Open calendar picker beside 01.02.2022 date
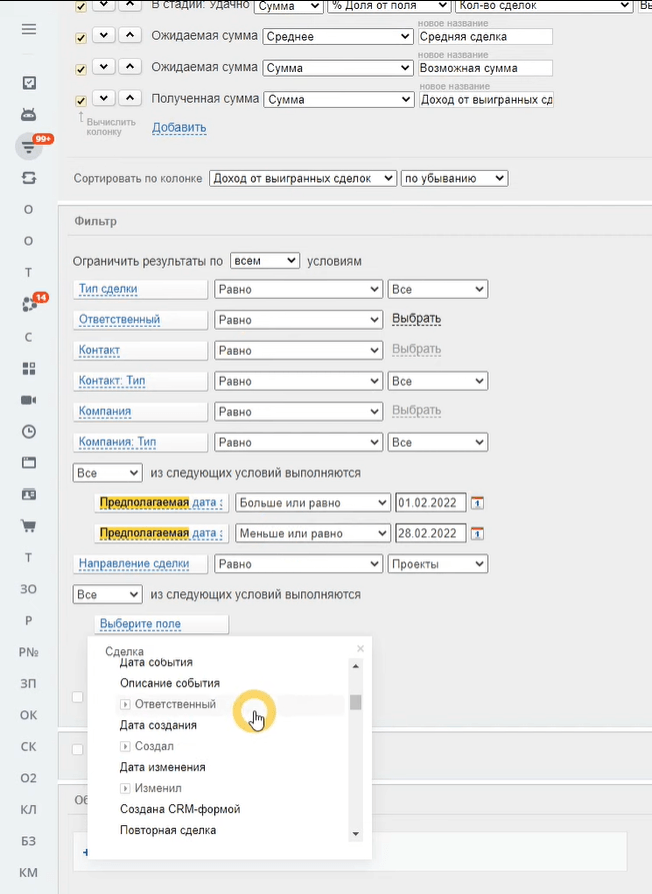Screen dimensions: 652x894 (x=477, y=503)
